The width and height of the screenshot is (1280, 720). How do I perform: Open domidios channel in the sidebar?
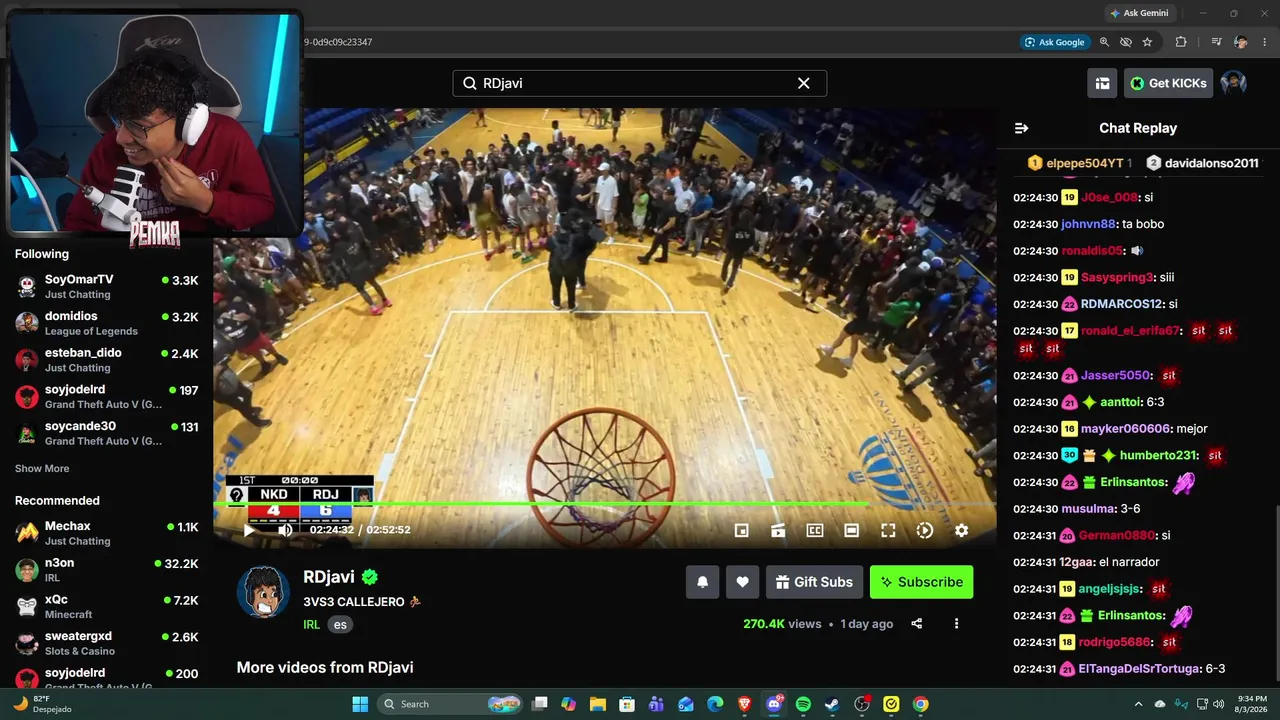click(x=106, y=323)
